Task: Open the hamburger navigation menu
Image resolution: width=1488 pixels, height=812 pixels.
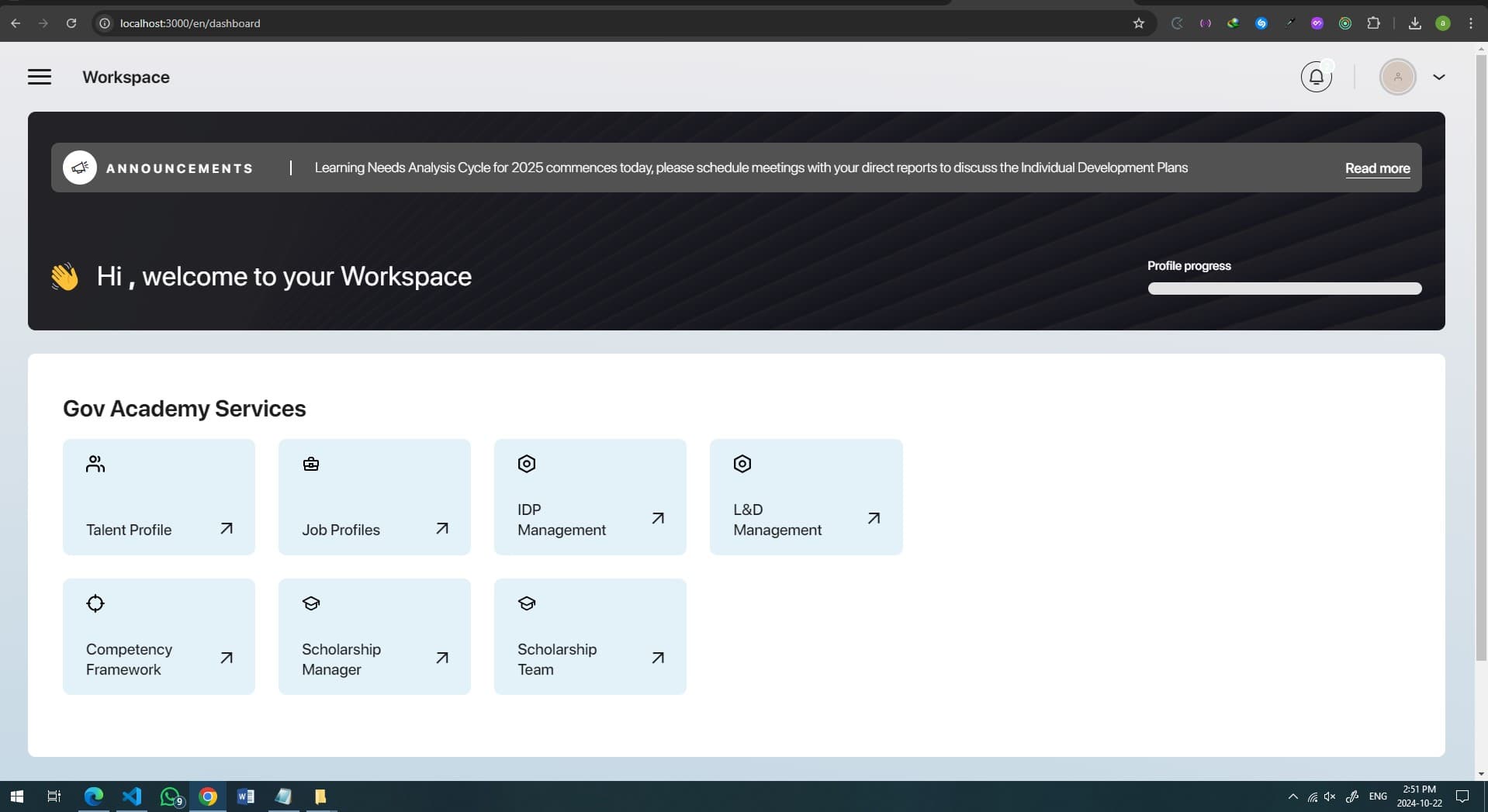Action: pyautogui.click(x=39, y=76)
